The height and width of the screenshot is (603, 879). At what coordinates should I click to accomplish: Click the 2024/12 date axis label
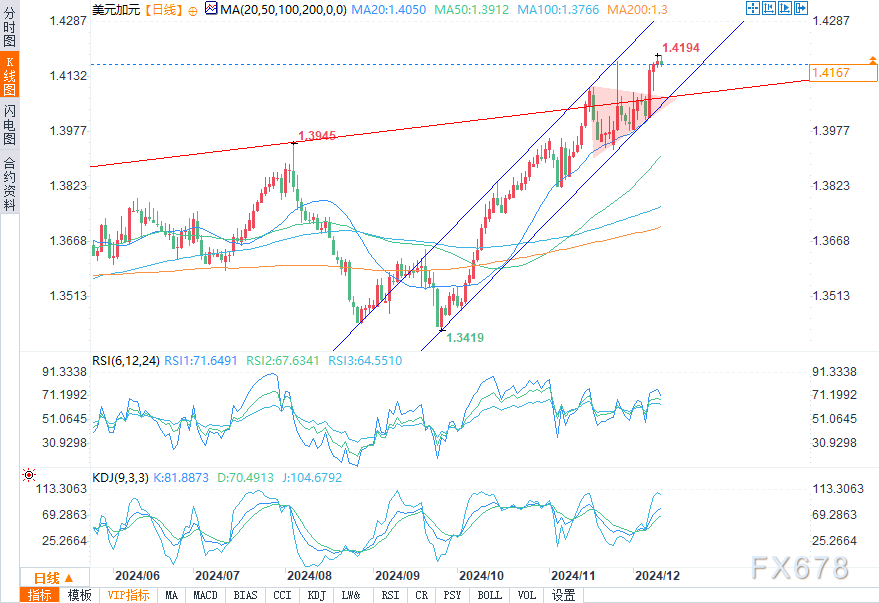657,576
